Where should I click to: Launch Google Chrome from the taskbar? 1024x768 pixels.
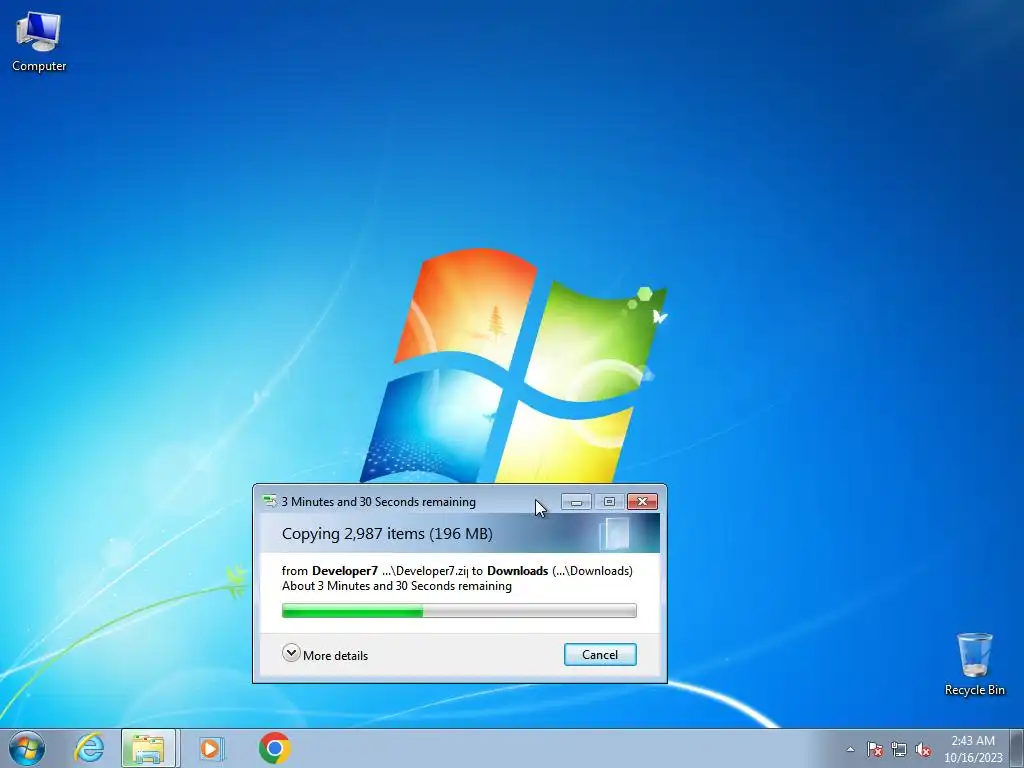pos(274,748)
